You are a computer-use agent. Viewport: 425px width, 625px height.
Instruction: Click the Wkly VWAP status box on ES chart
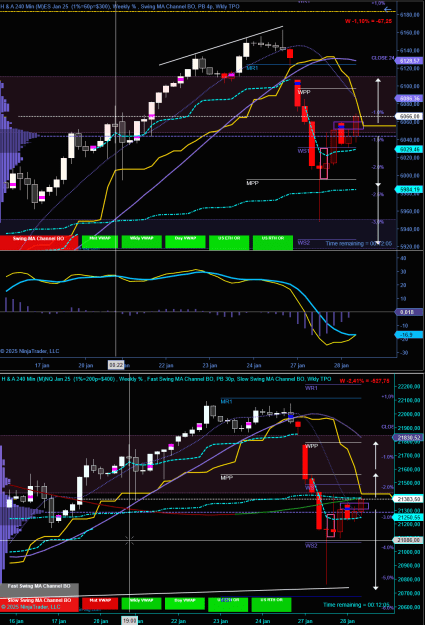point(142,242)
